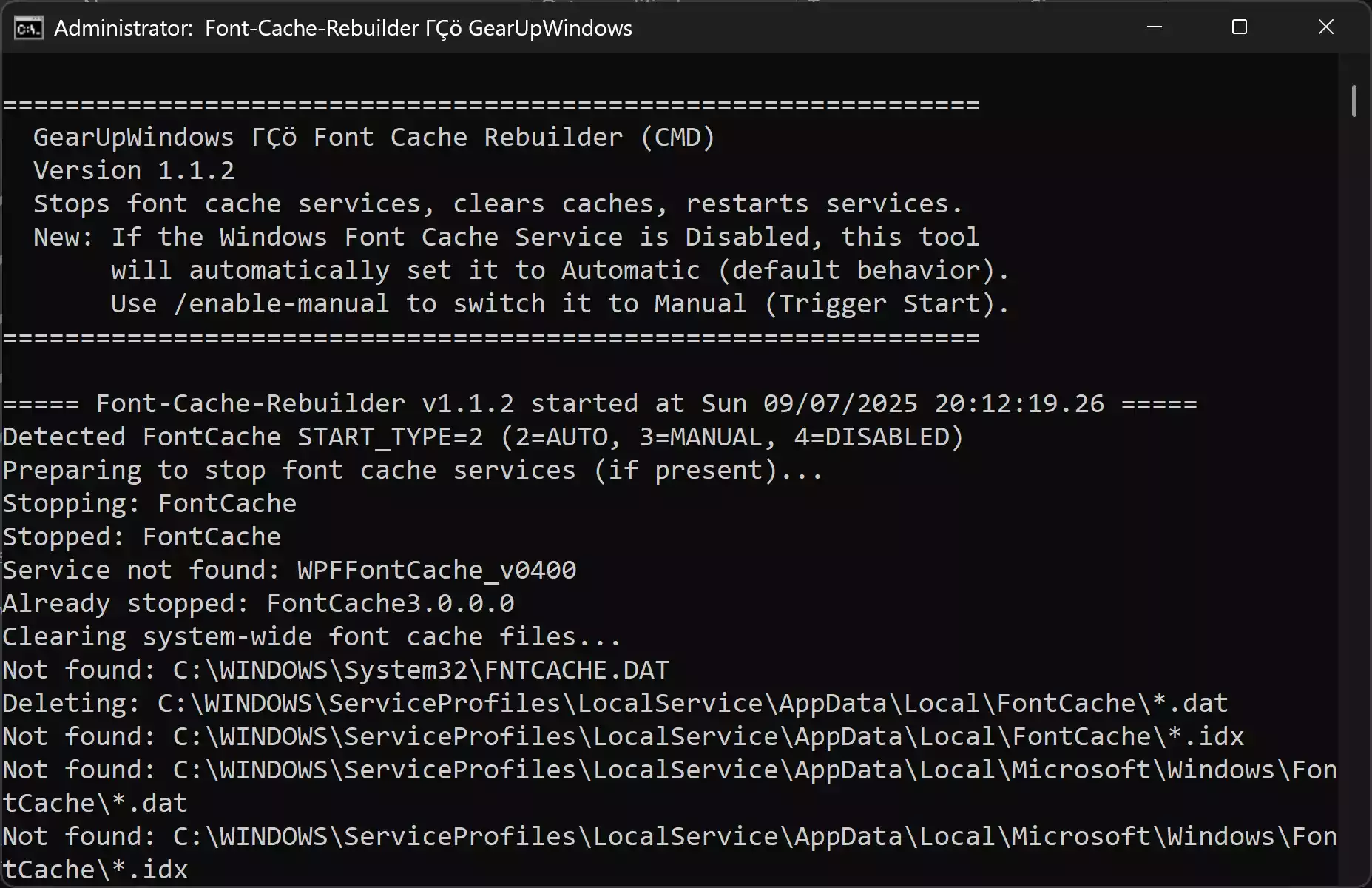This screenshot has height=888, width=1372.
Task: Click the Clearing system-wide font cache files line
Action: pyautogui.click(x=311, y=636)
